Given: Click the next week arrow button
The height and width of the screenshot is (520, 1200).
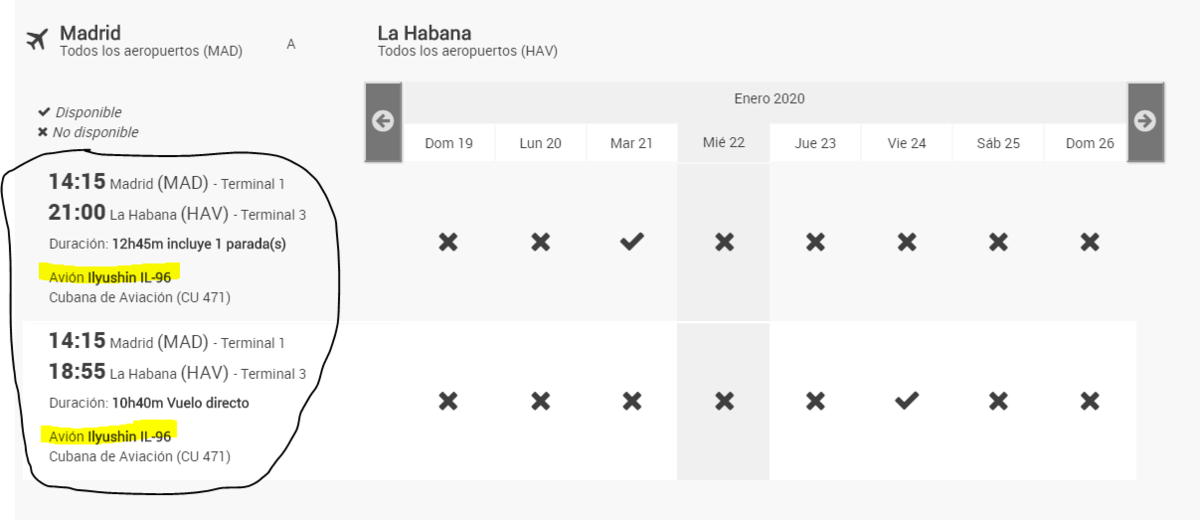Looking at the screenshot, I should (x=1145, y=121).
